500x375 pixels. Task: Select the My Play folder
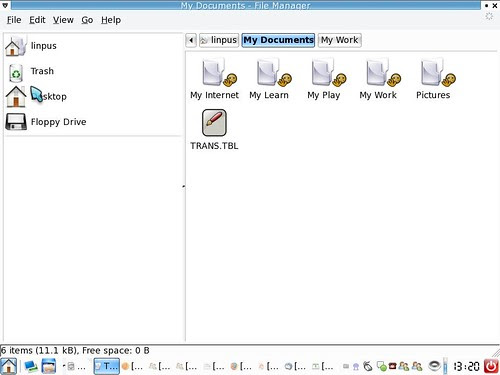click(x=324, y=79)
